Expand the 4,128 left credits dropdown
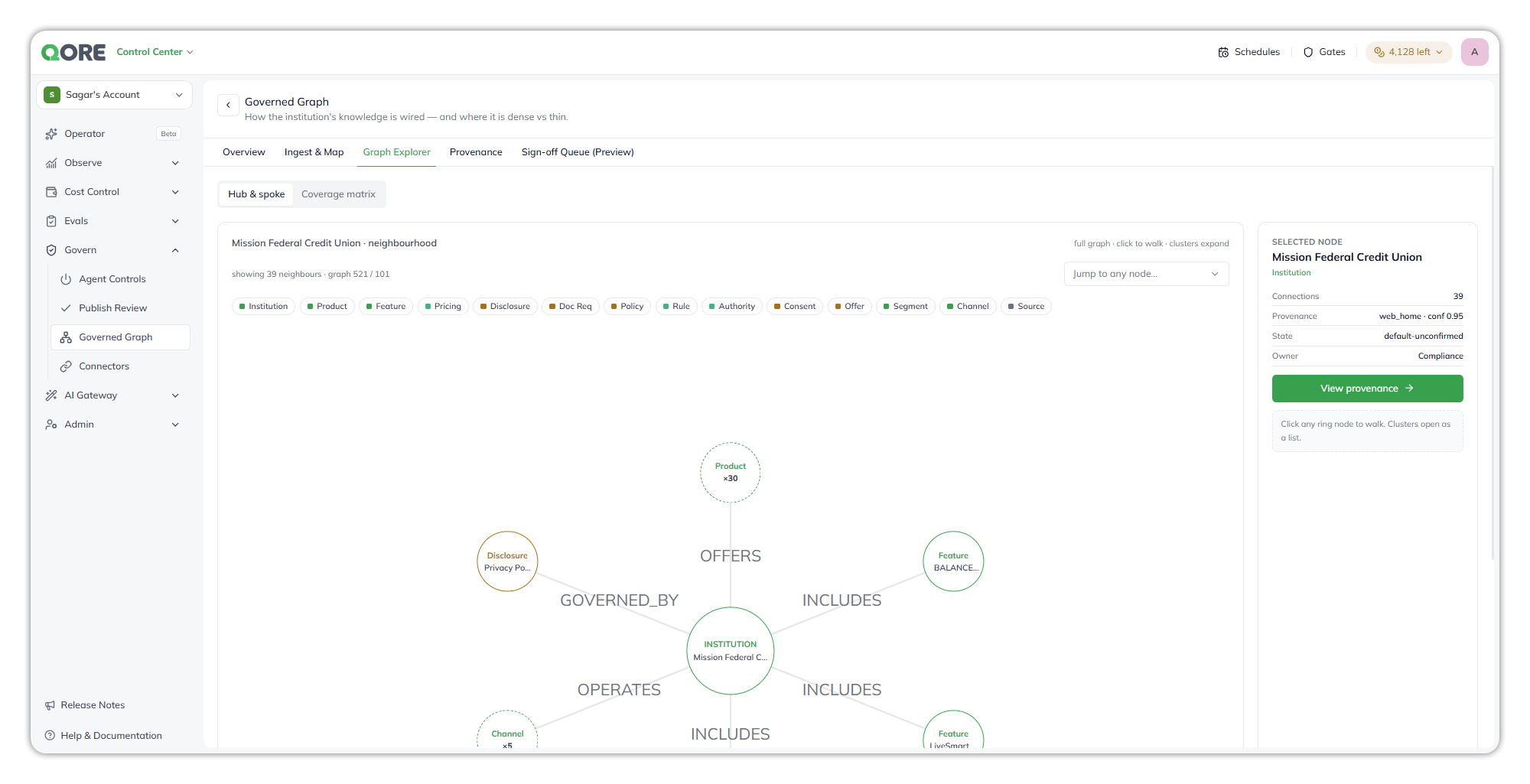Image resolution: width=1530 pixels, height=784 pixels. click(1408, 52)
